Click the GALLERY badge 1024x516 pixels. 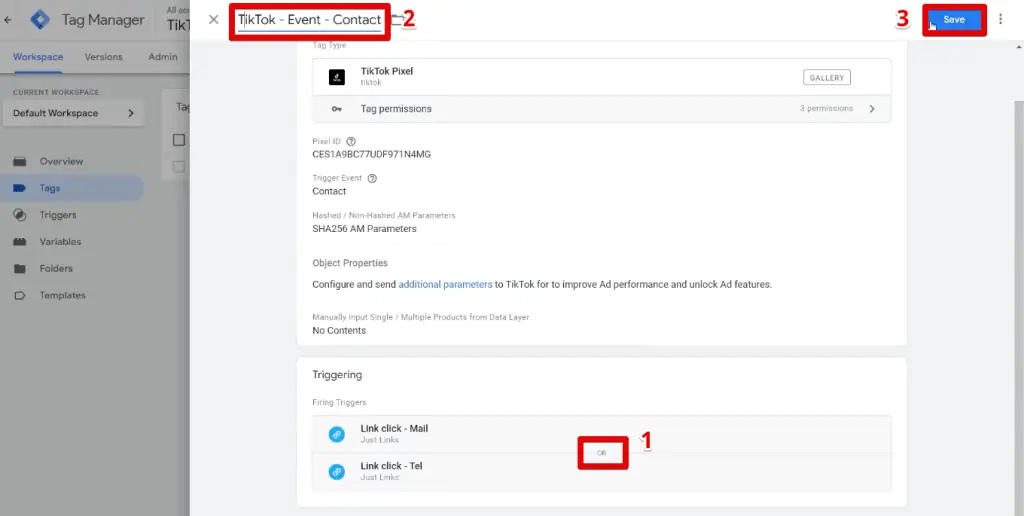coord(827,78)
